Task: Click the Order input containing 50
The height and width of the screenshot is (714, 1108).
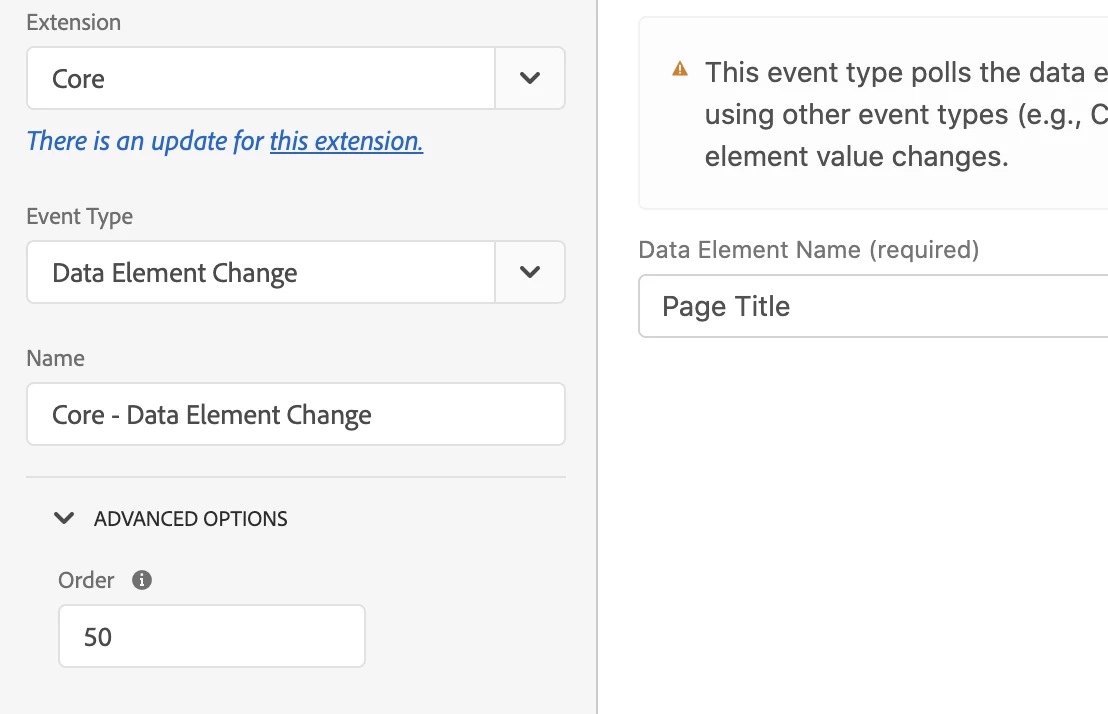Action: click(211, 636)
